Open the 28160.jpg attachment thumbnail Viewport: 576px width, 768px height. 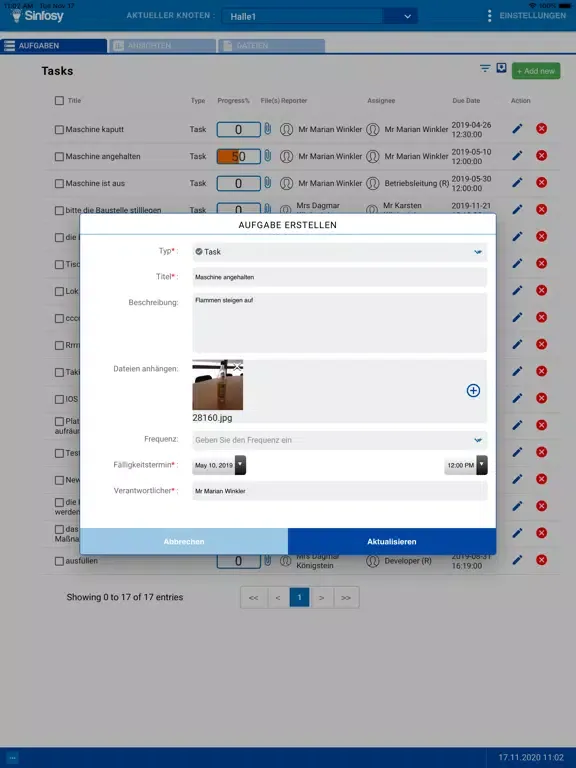pyautogui.click(x=217, y=385)
